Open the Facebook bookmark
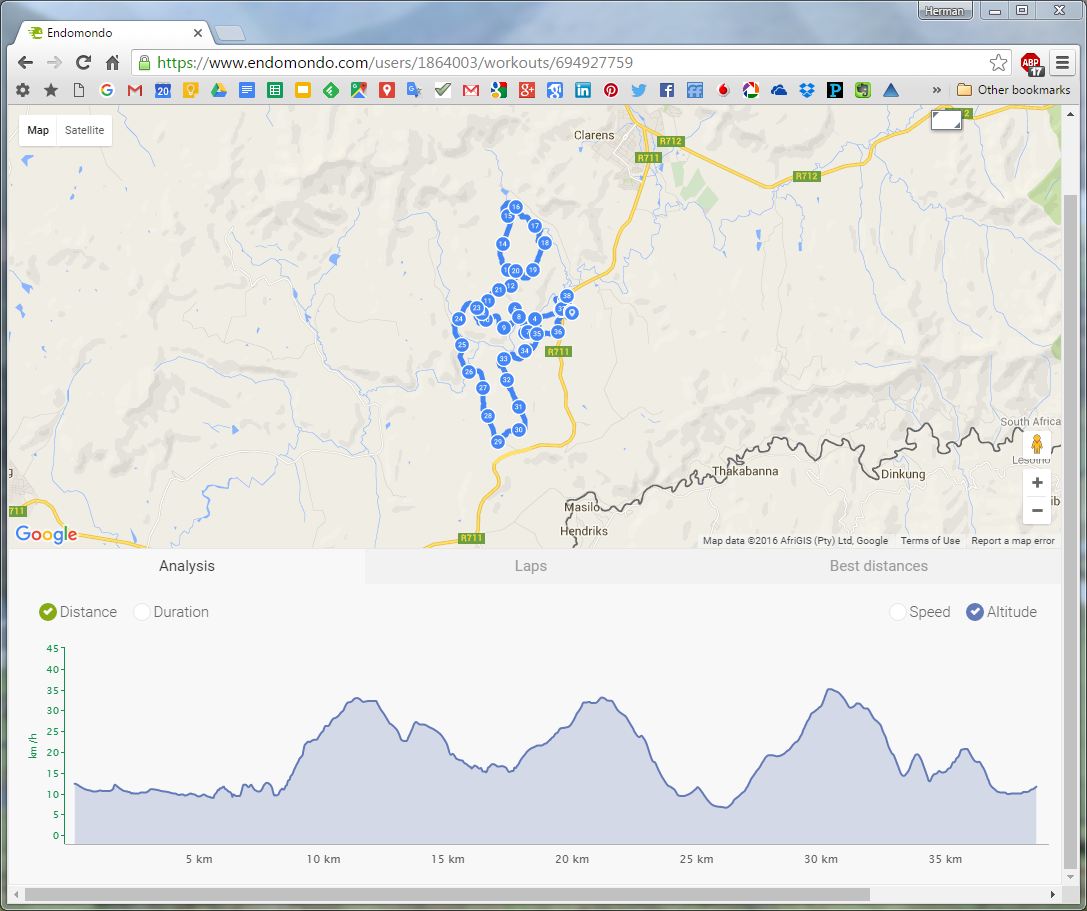1087x911 pixels. [667, 90]
